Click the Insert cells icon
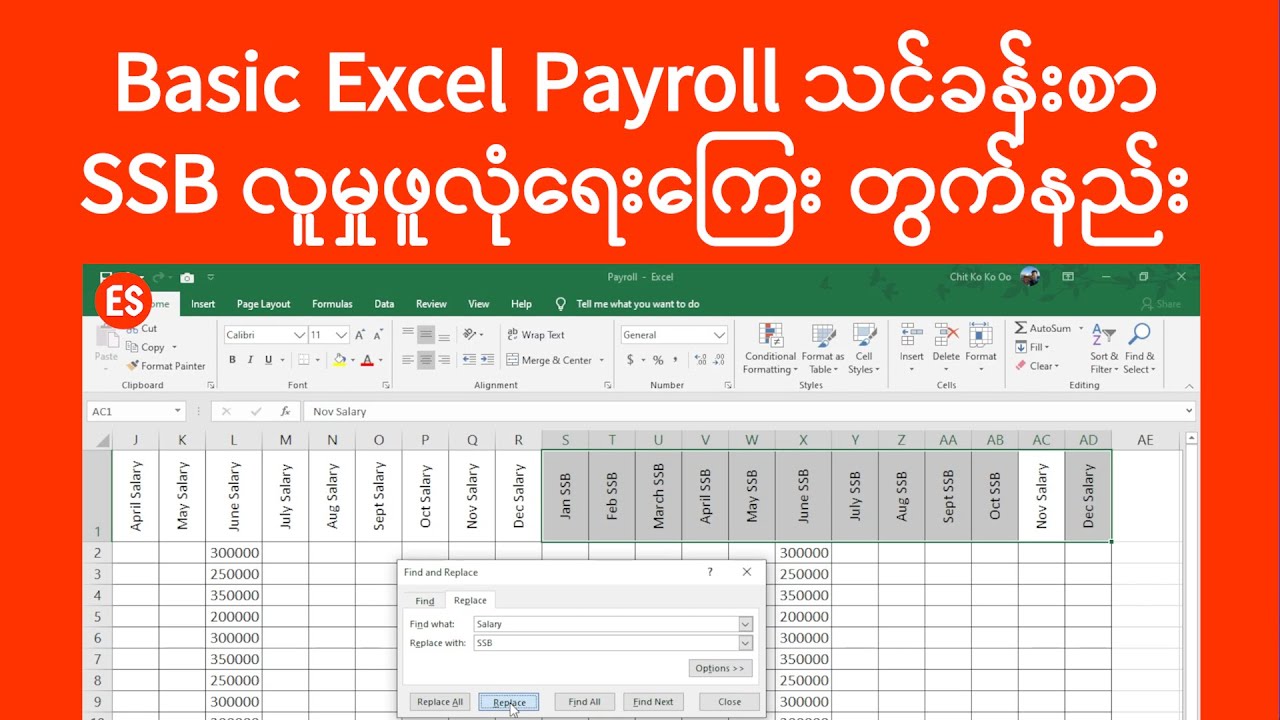 tap(911, 335)
